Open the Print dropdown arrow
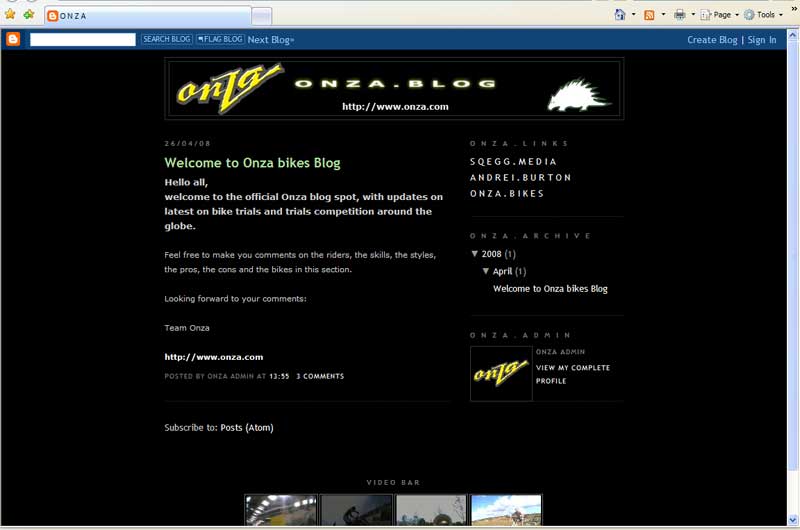The image size is (800, 530). 693,15
